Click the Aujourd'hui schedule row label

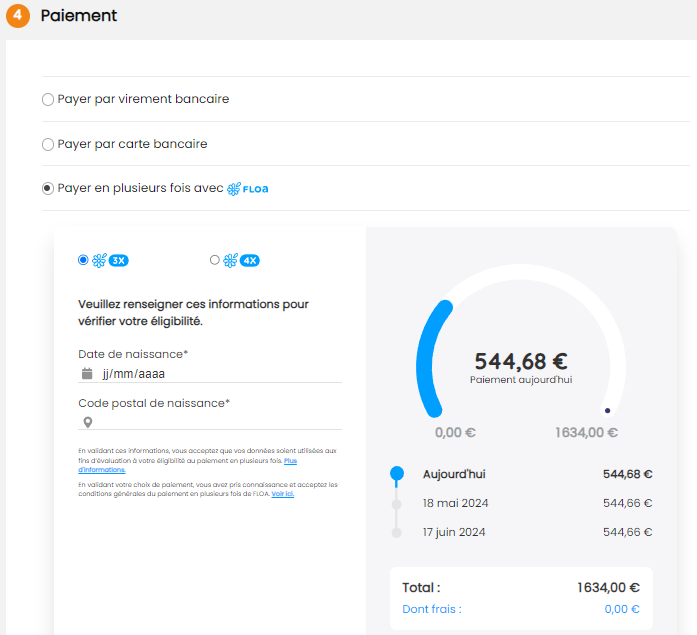click(454, 474)
